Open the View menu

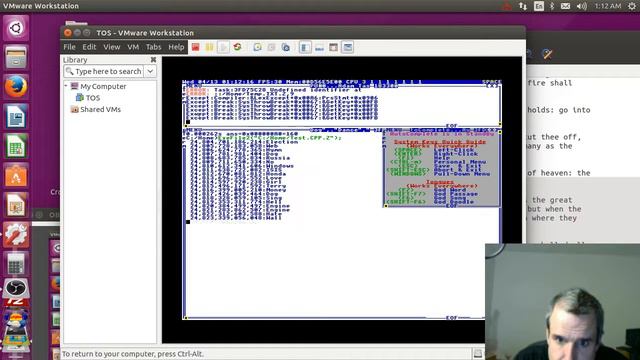(111, 47)
